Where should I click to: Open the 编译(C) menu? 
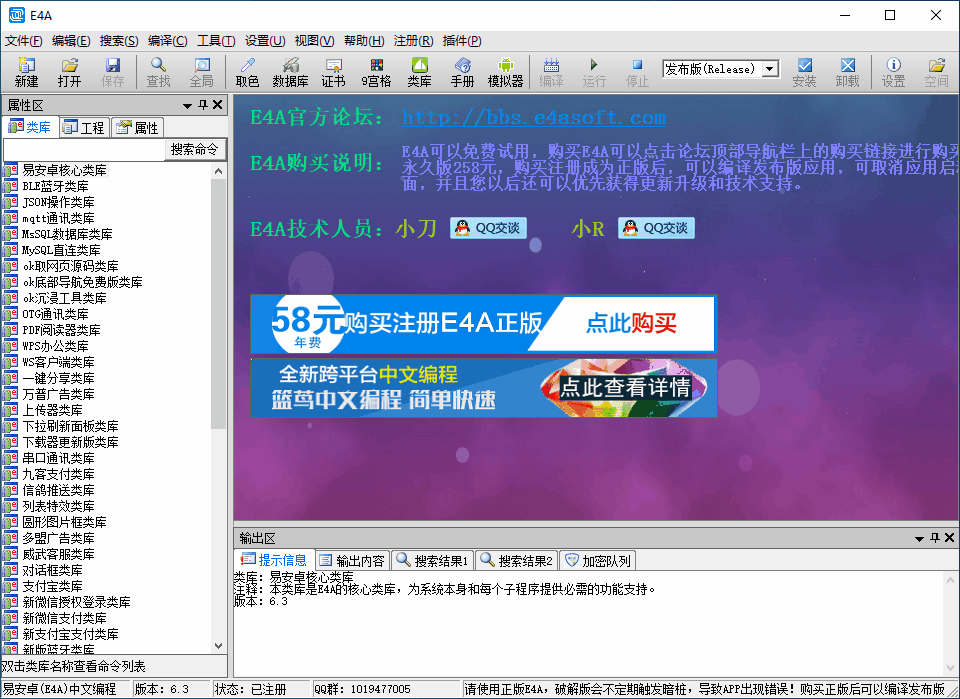pos(167,41)
